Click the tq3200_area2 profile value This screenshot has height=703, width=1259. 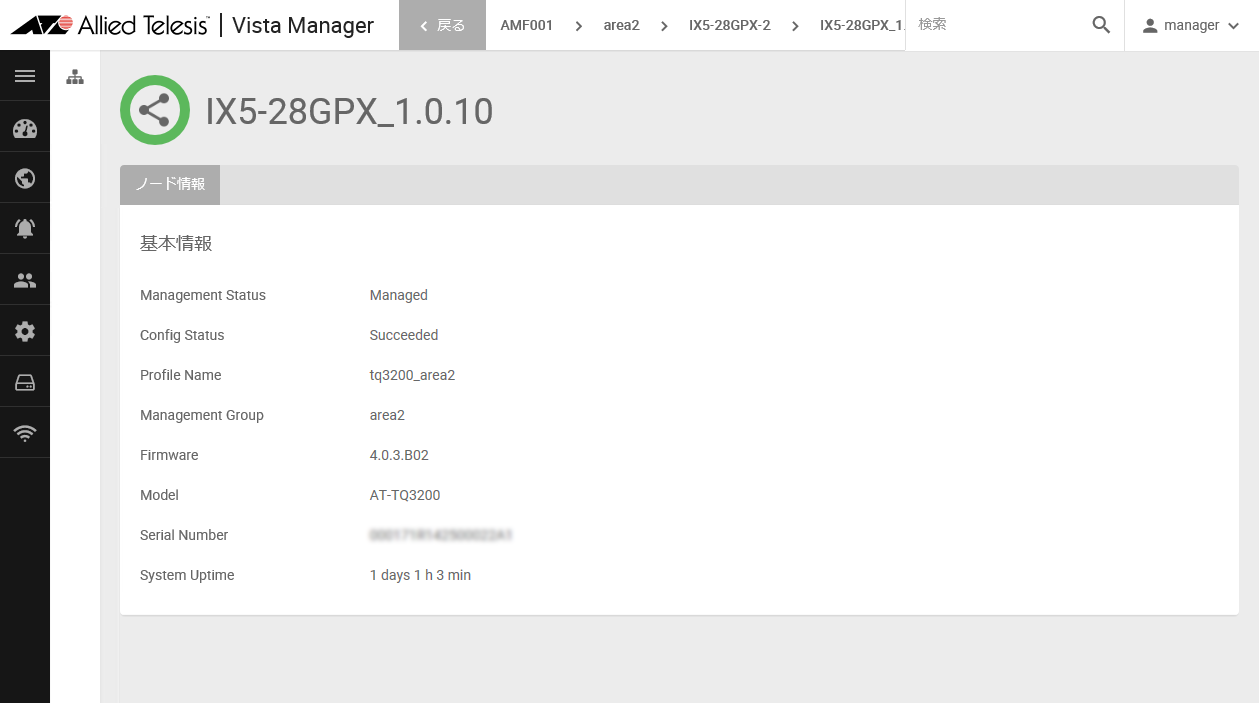click(412, 375)
